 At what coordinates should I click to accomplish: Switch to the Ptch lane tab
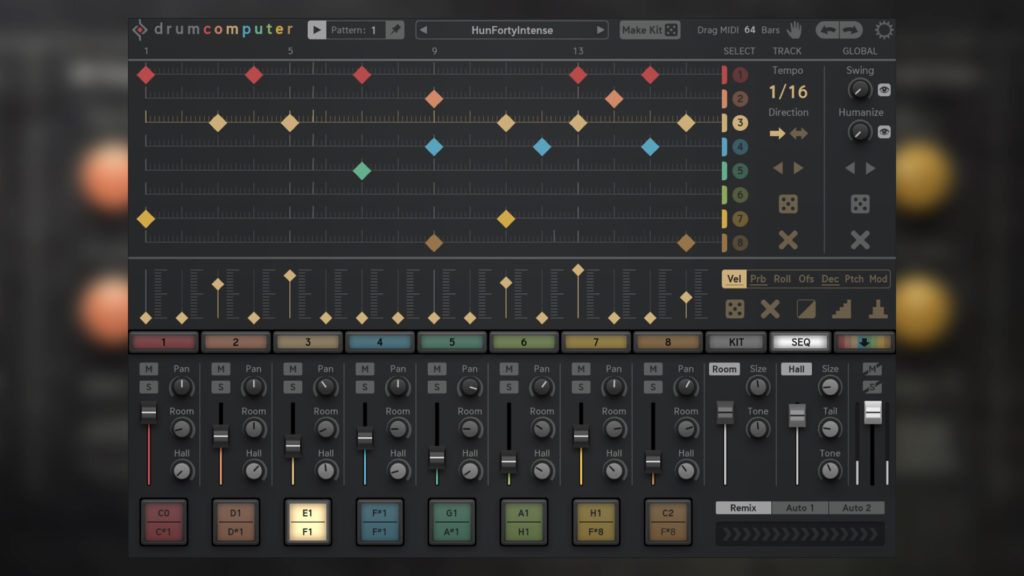tap(854, 279)
